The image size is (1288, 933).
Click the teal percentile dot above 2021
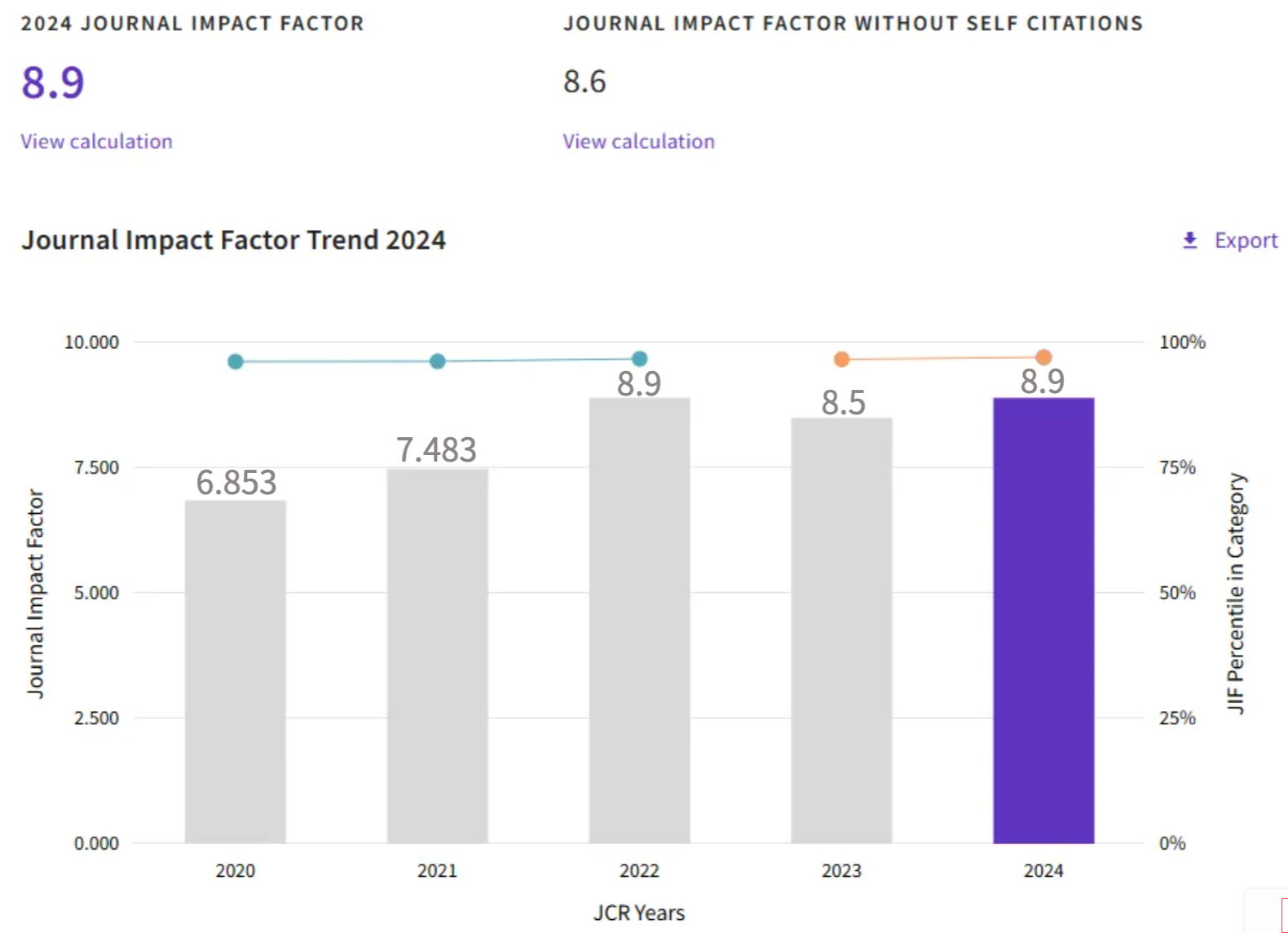click(x=438, y=361)
